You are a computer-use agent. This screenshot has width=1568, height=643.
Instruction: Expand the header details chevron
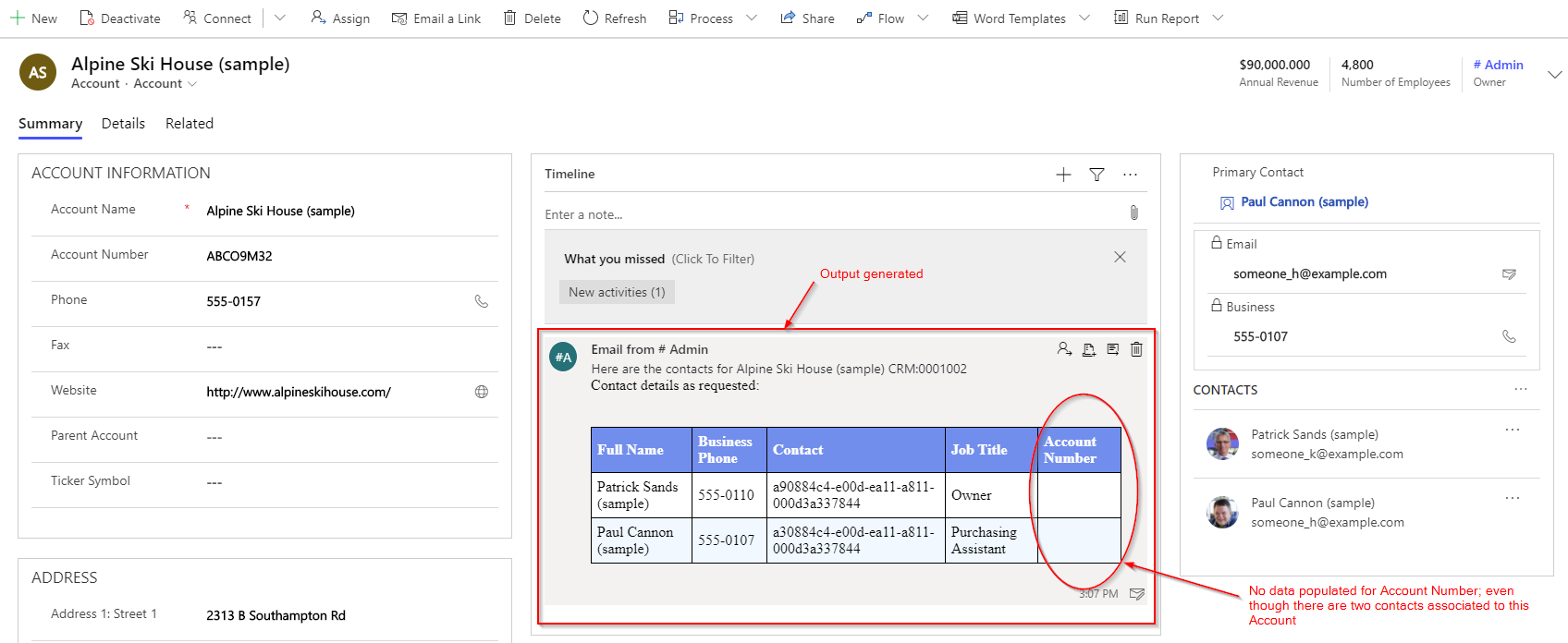tap(1554, 75)
